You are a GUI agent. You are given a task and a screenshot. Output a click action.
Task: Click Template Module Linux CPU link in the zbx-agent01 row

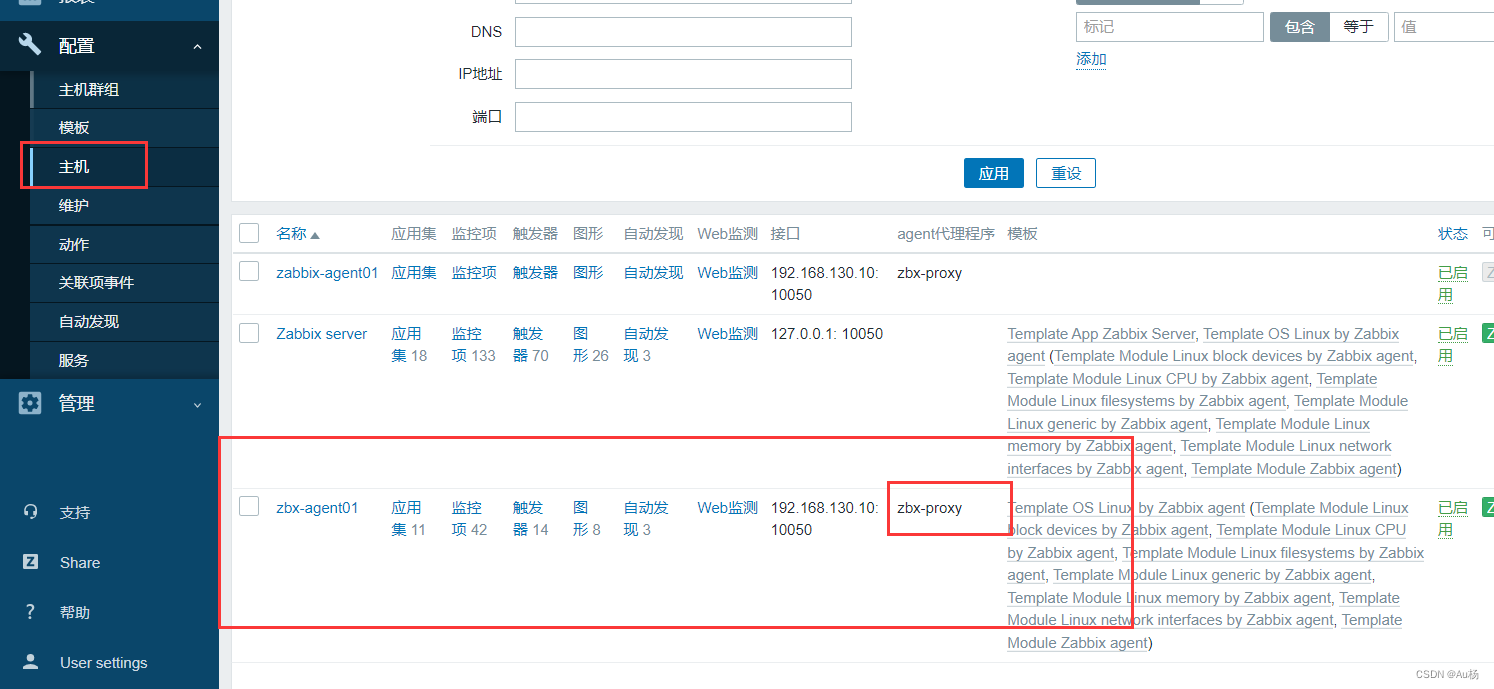coord(1311,529)
